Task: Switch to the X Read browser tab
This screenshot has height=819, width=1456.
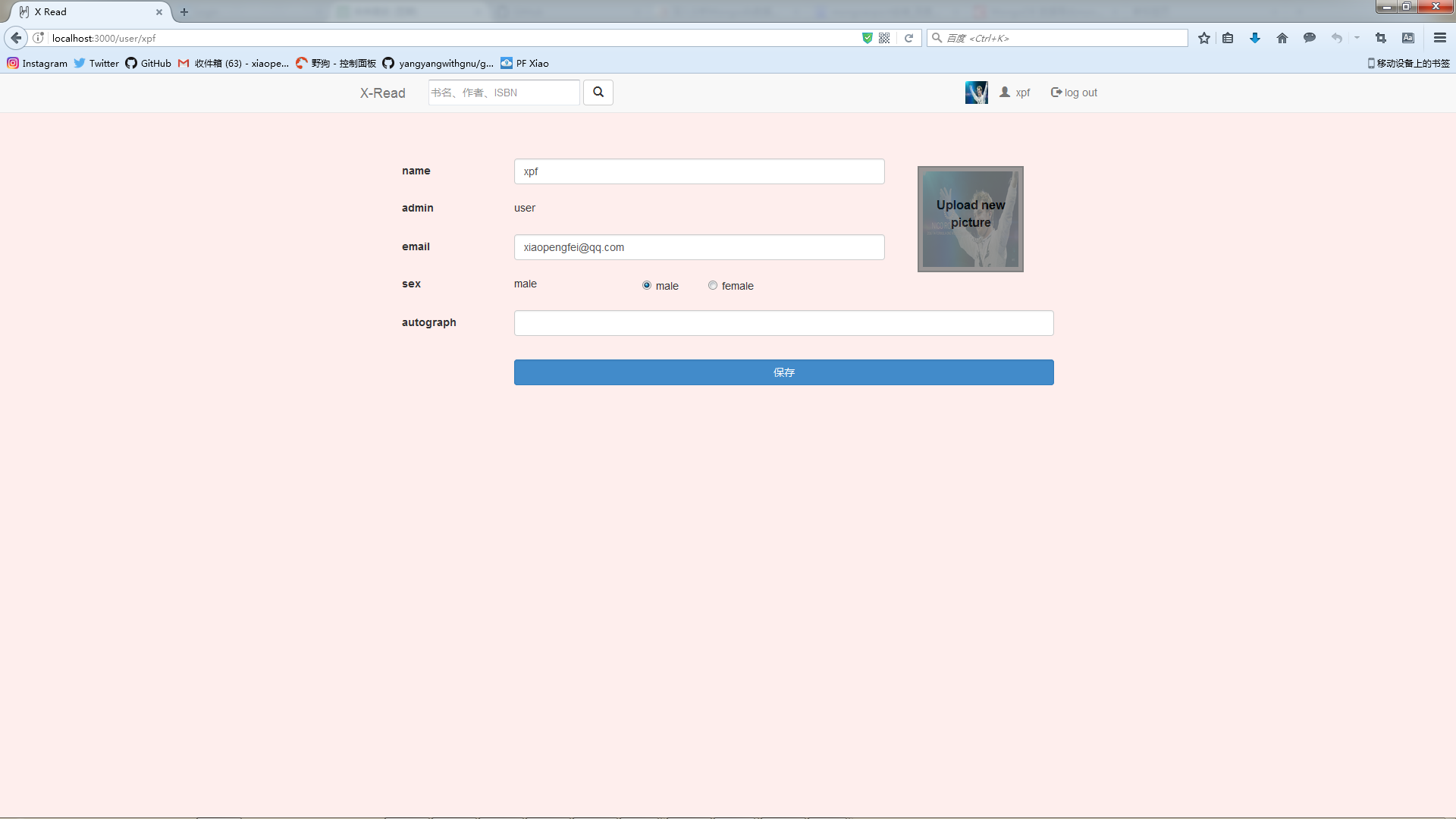Action: (89, 12)
